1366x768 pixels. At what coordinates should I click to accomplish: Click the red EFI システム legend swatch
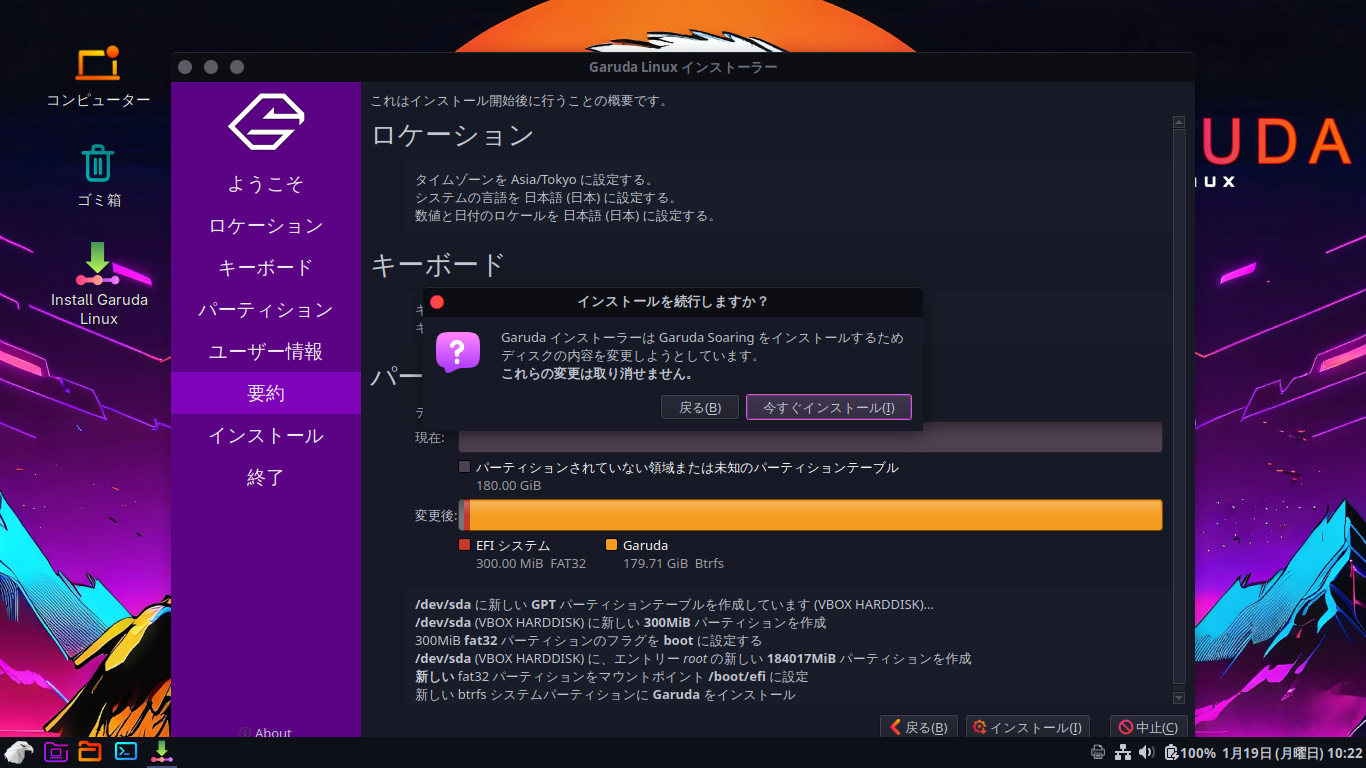pyautogui.click(x=464, y=545)
